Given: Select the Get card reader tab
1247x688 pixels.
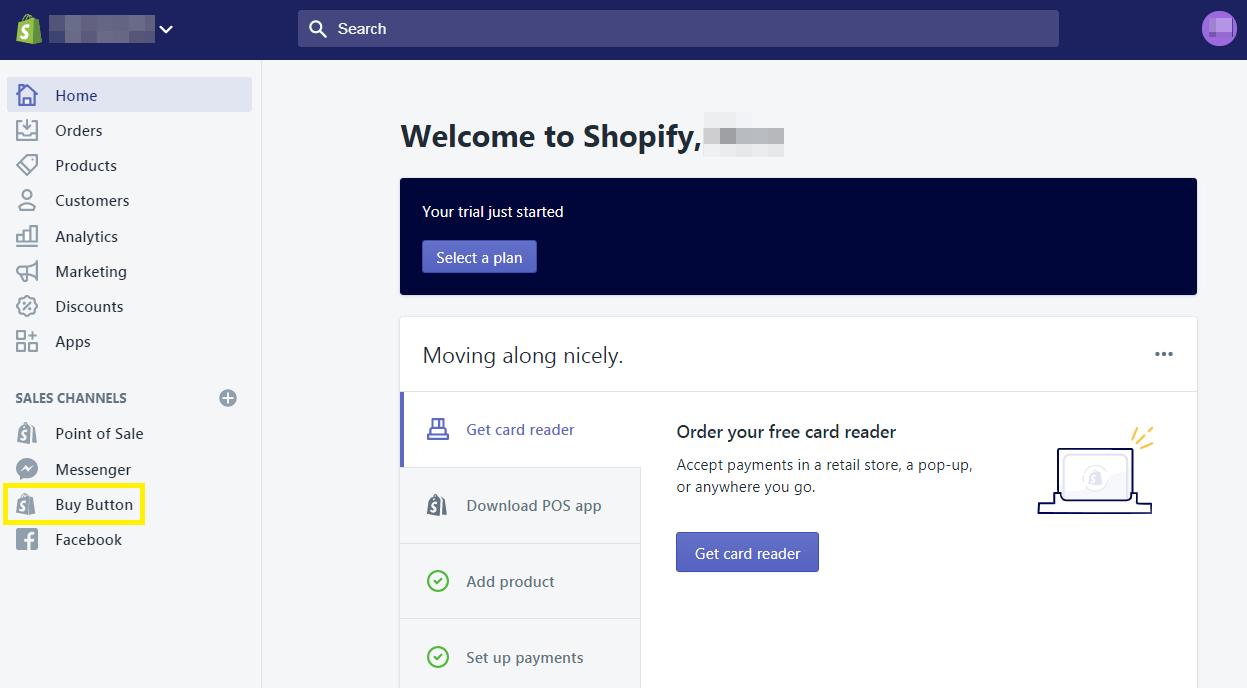Looking at the screenshot, I should point(521,430).
